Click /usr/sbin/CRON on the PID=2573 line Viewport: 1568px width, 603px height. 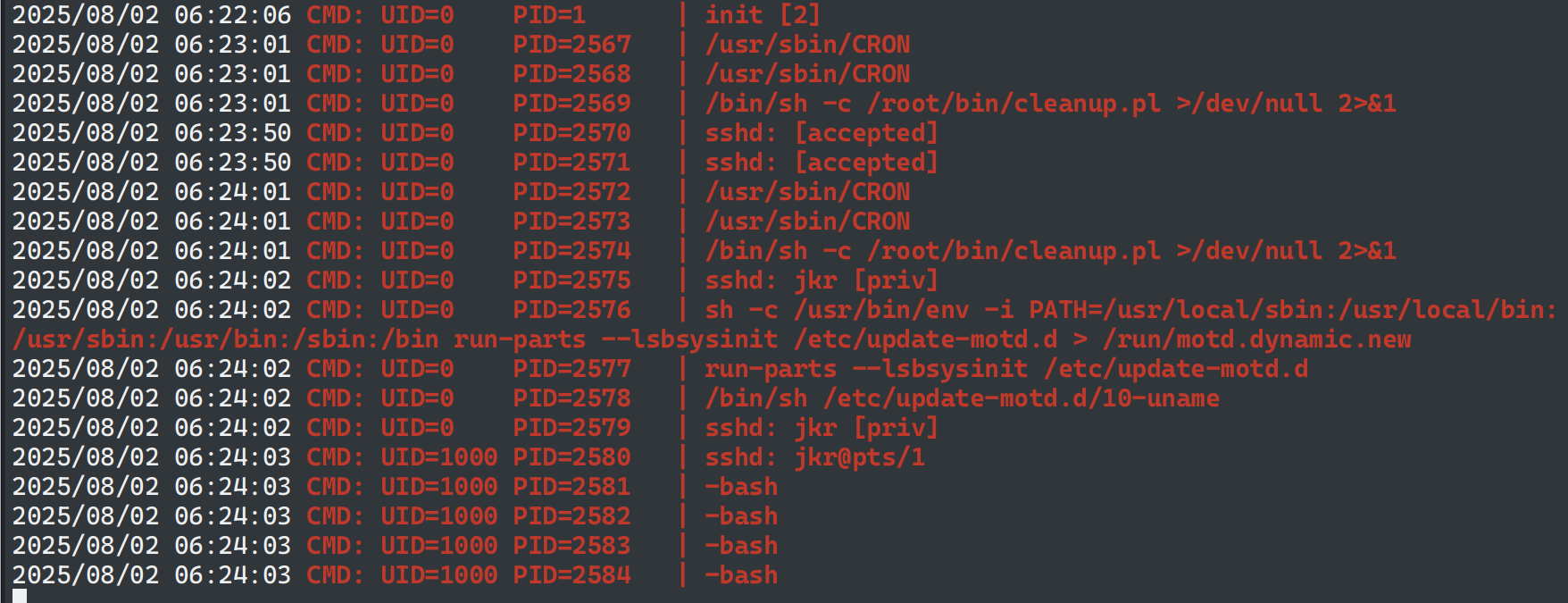click(x=807, y=222)
